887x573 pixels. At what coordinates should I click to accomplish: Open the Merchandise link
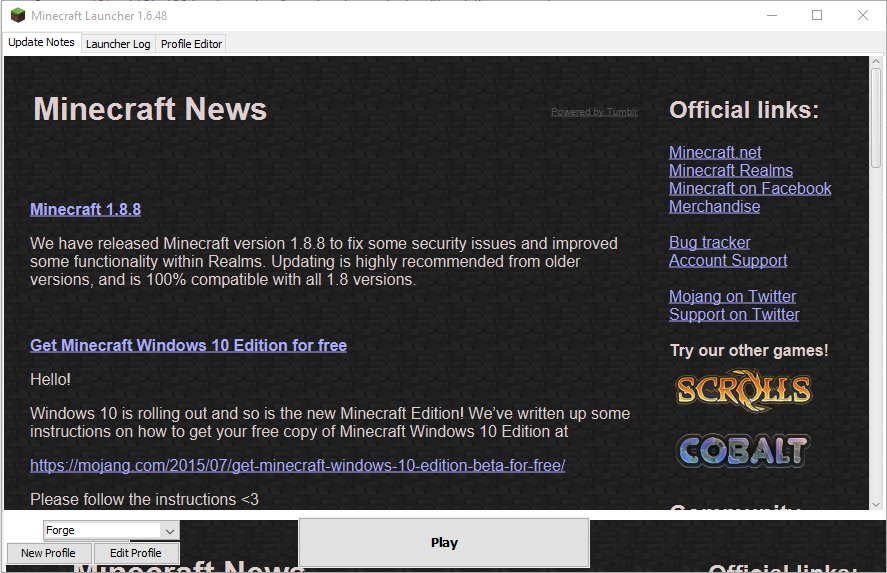(x=714, y=207)
